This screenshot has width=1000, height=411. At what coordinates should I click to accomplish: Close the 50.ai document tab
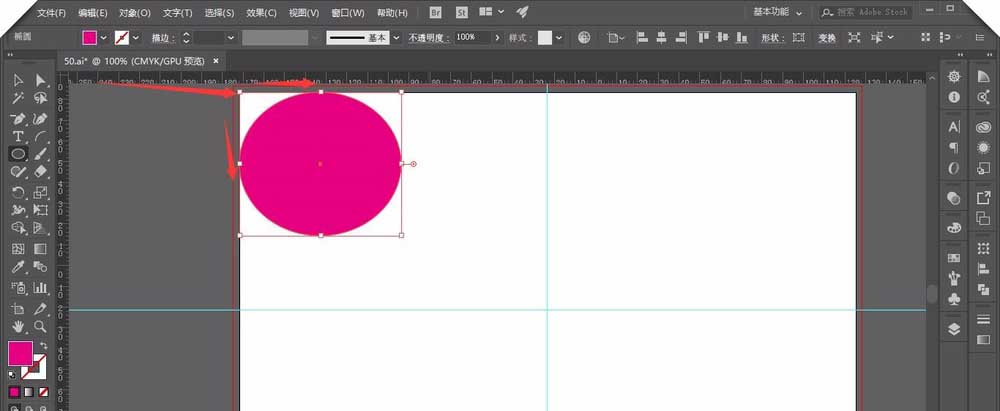(216, 61)
